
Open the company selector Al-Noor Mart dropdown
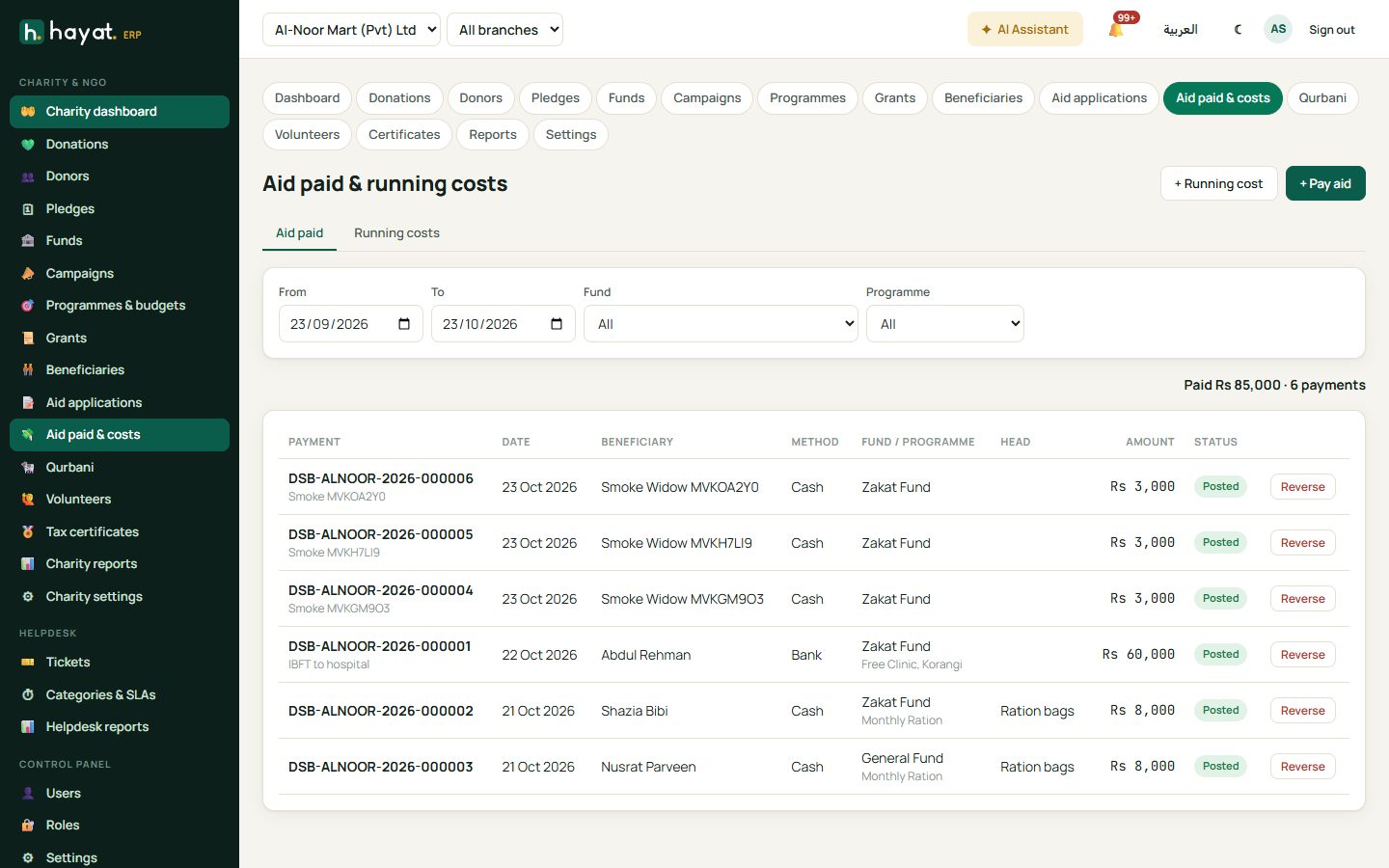tap(351, 30)
